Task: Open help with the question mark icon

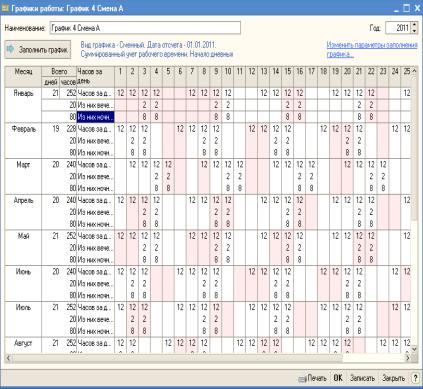Action: coord(415,378)
